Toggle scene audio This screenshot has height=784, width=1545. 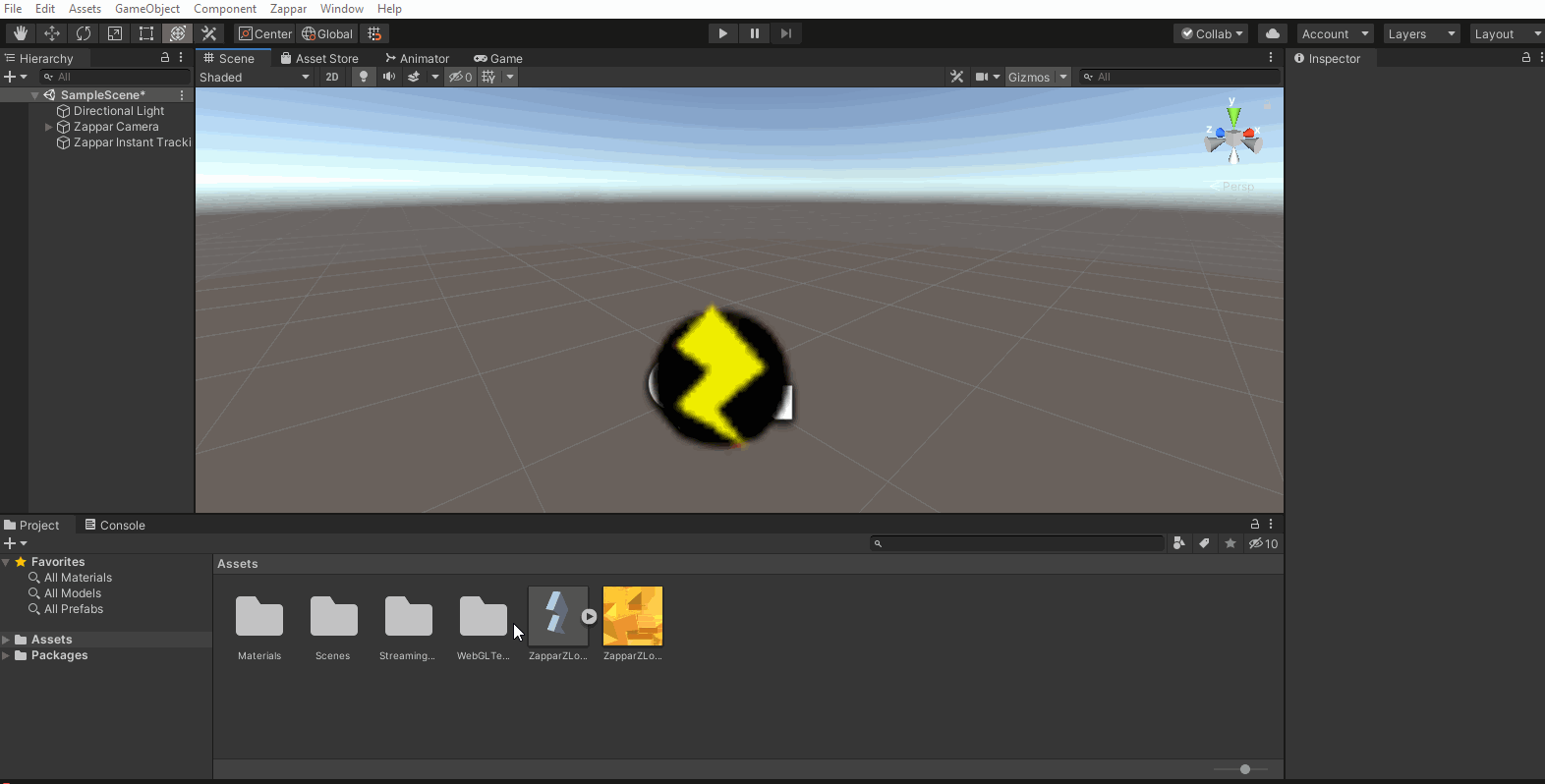coord(389,77)
